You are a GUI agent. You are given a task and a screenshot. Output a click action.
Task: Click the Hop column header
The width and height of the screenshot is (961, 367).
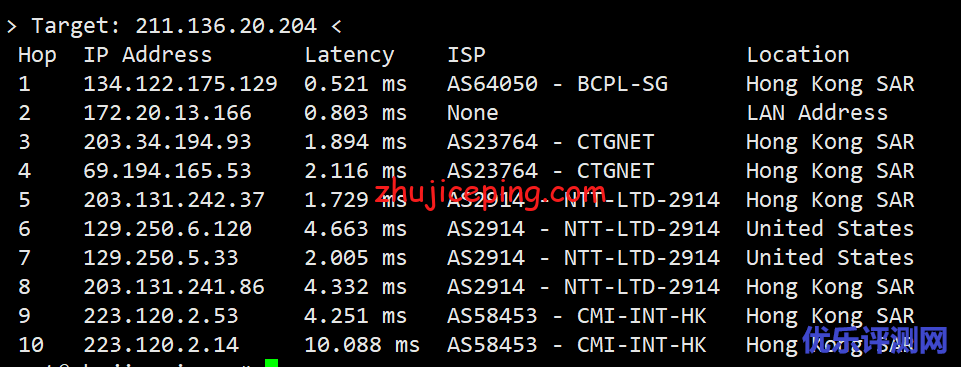tap(37, 56)
